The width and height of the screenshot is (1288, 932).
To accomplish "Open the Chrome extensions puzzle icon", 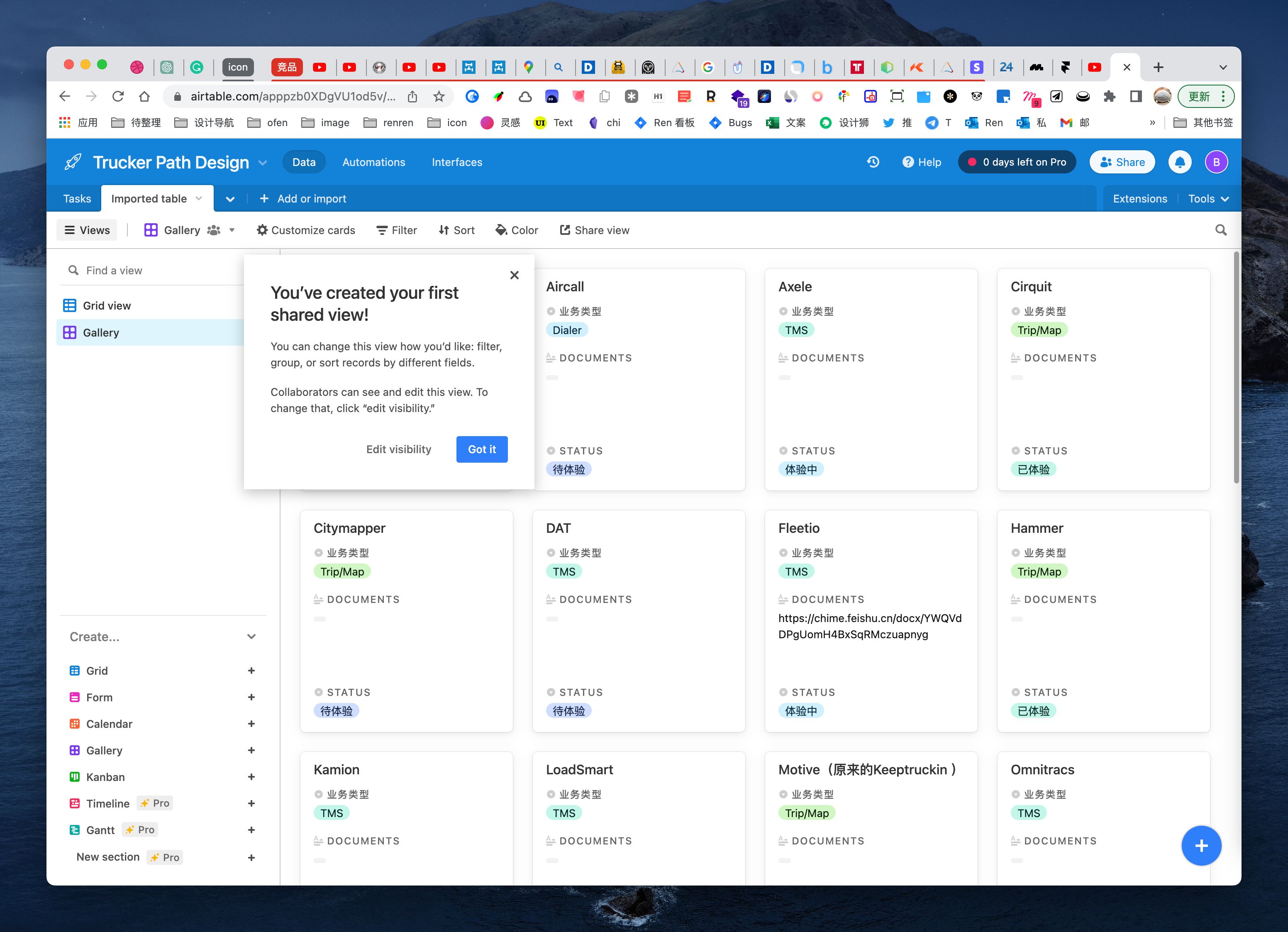I will [1109, 97].
